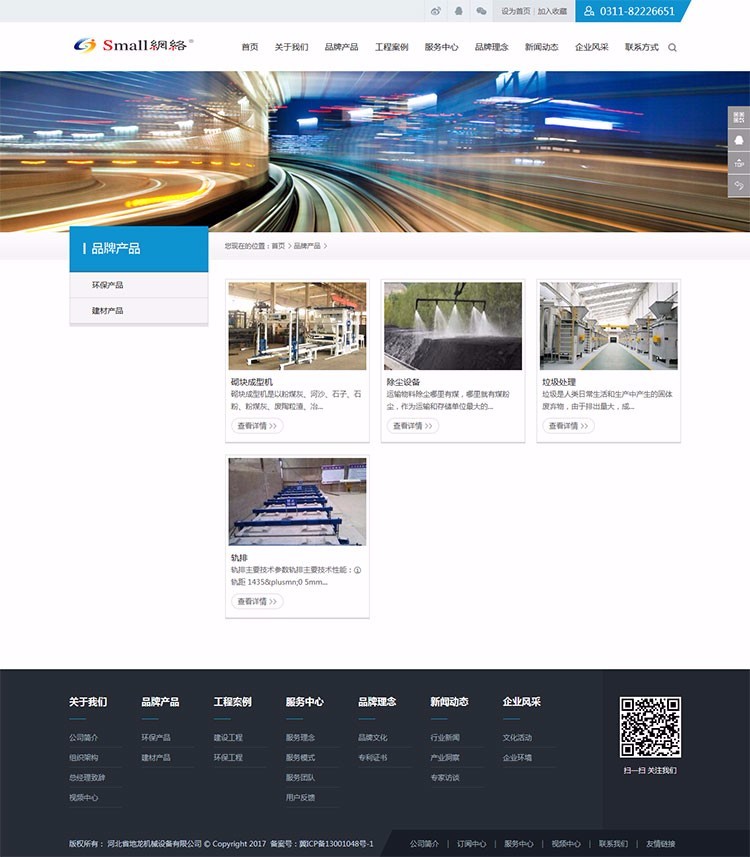Image resolution: width=750 pixels, height=857 pixels.
Task: Click the 轨排 product title
Action: (239, 557)
